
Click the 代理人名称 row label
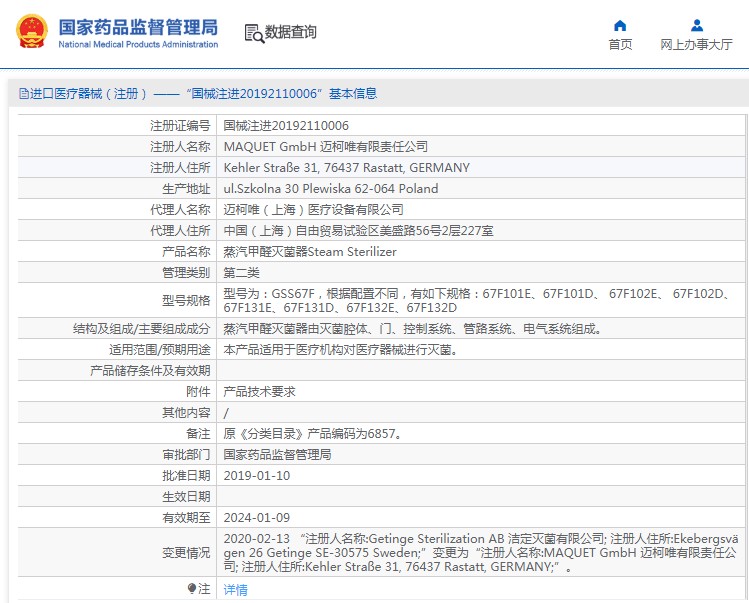[x=180, y=210]
